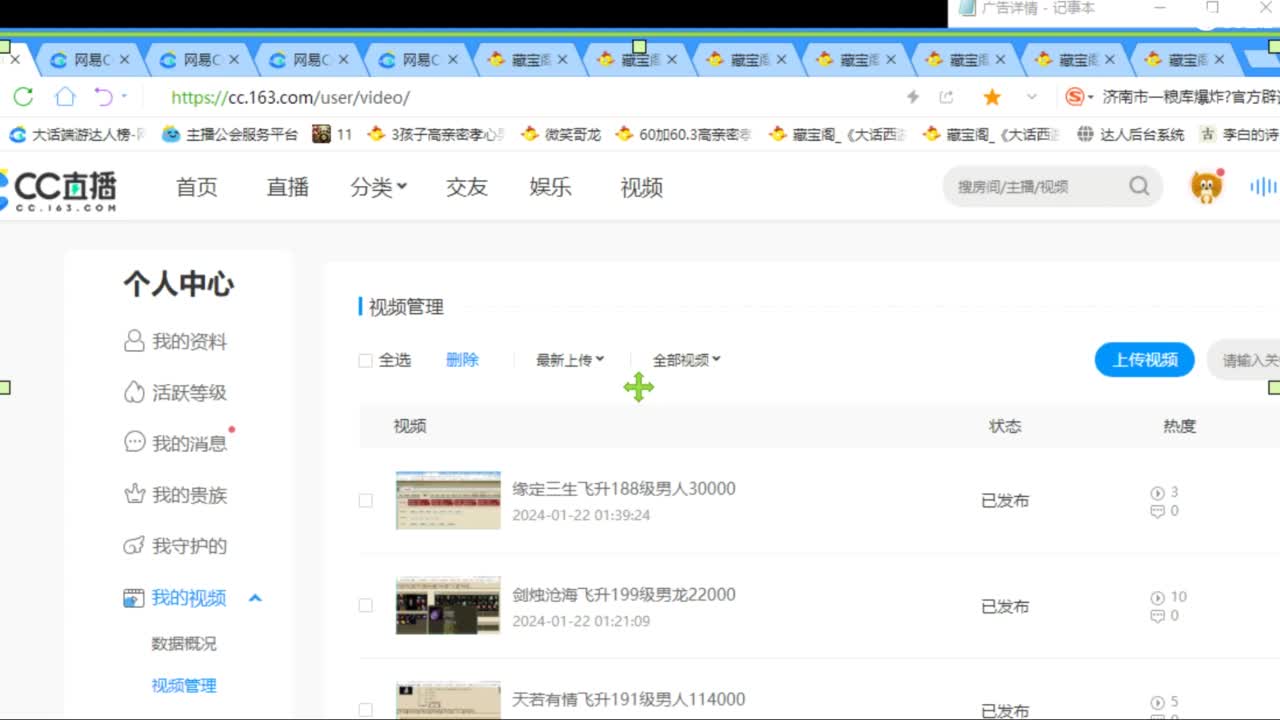Click the lightning speed-mode icon in address bar
Image resolution: width=1280 pixels, height=720 pixels.
[x=912, y=97]
